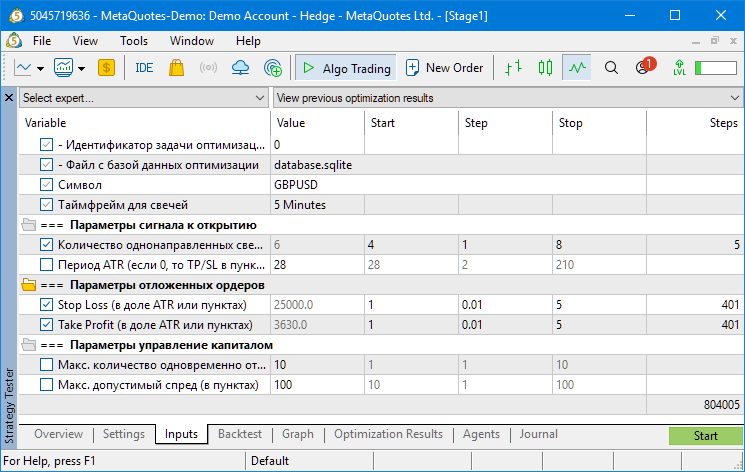Switch to candlestick chart icon
The height and width of the screenshot is (472, 745).
pyautogui.click(x=545, y=68)
